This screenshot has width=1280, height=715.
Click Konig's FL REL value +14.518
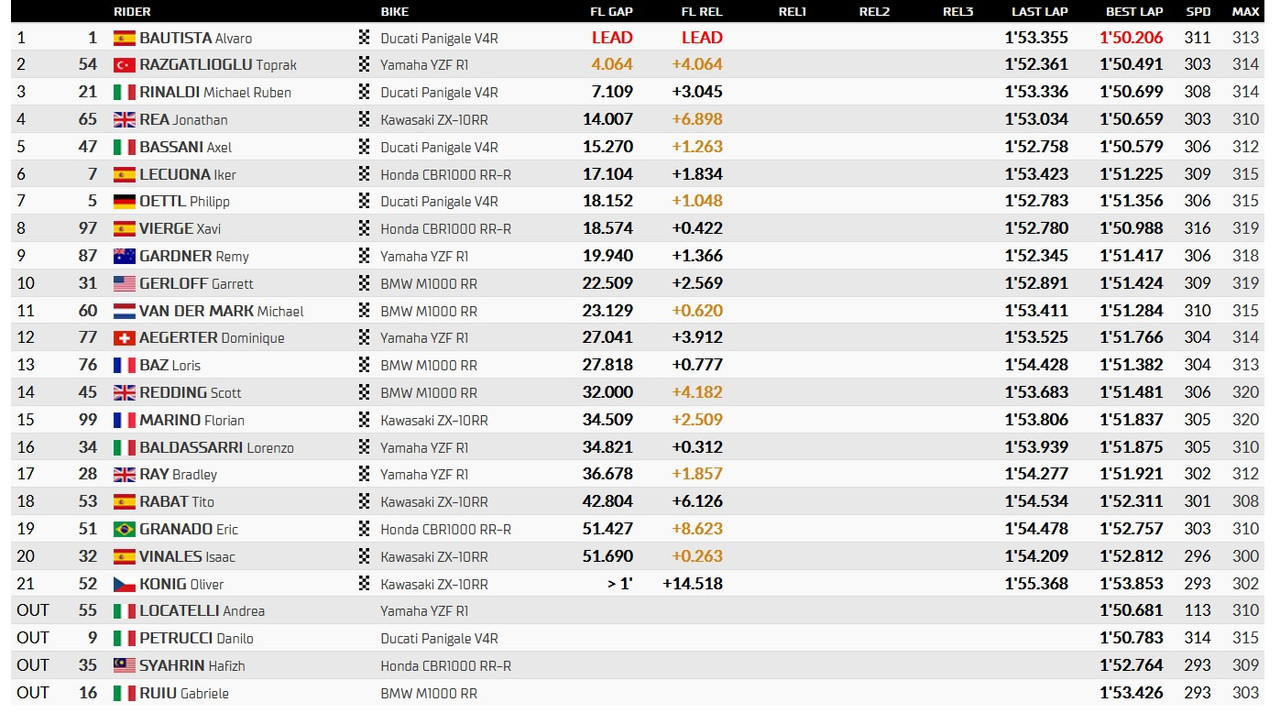pos(693,584)
